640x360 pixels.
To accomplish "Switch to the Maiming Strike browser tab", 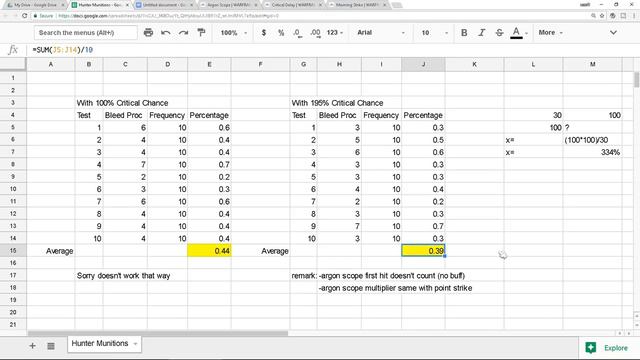I will pos(358,5).
